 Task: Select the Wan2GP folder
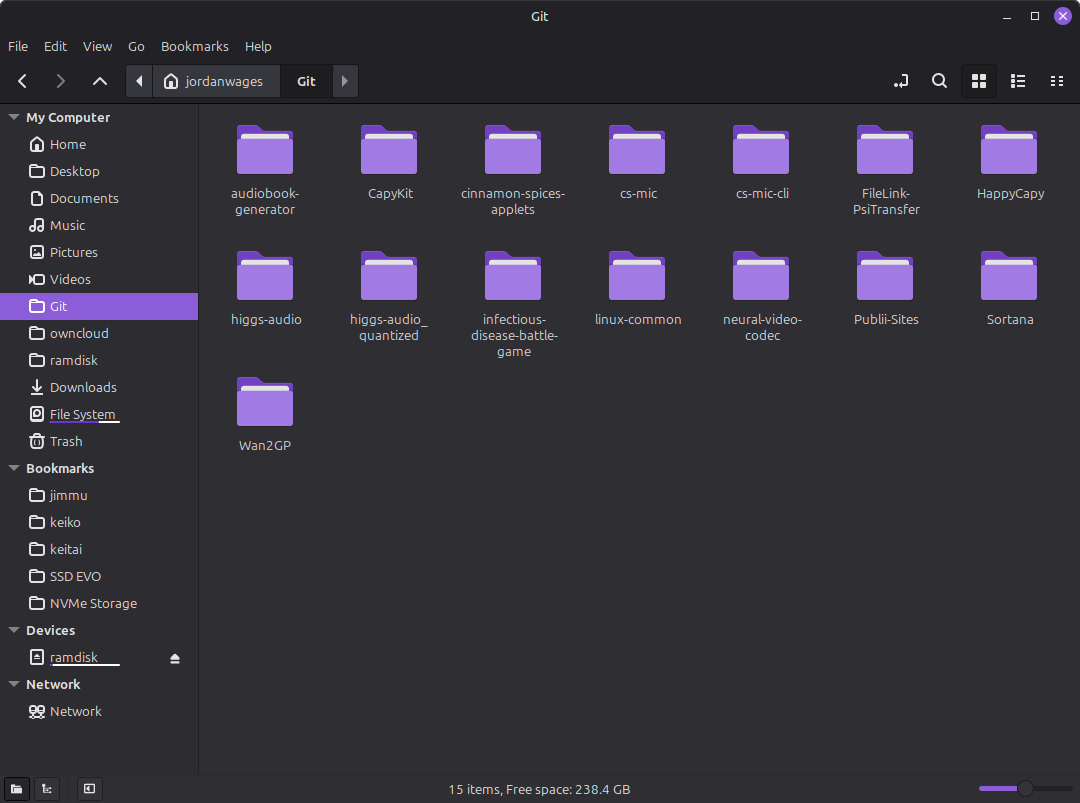point(265,415)
